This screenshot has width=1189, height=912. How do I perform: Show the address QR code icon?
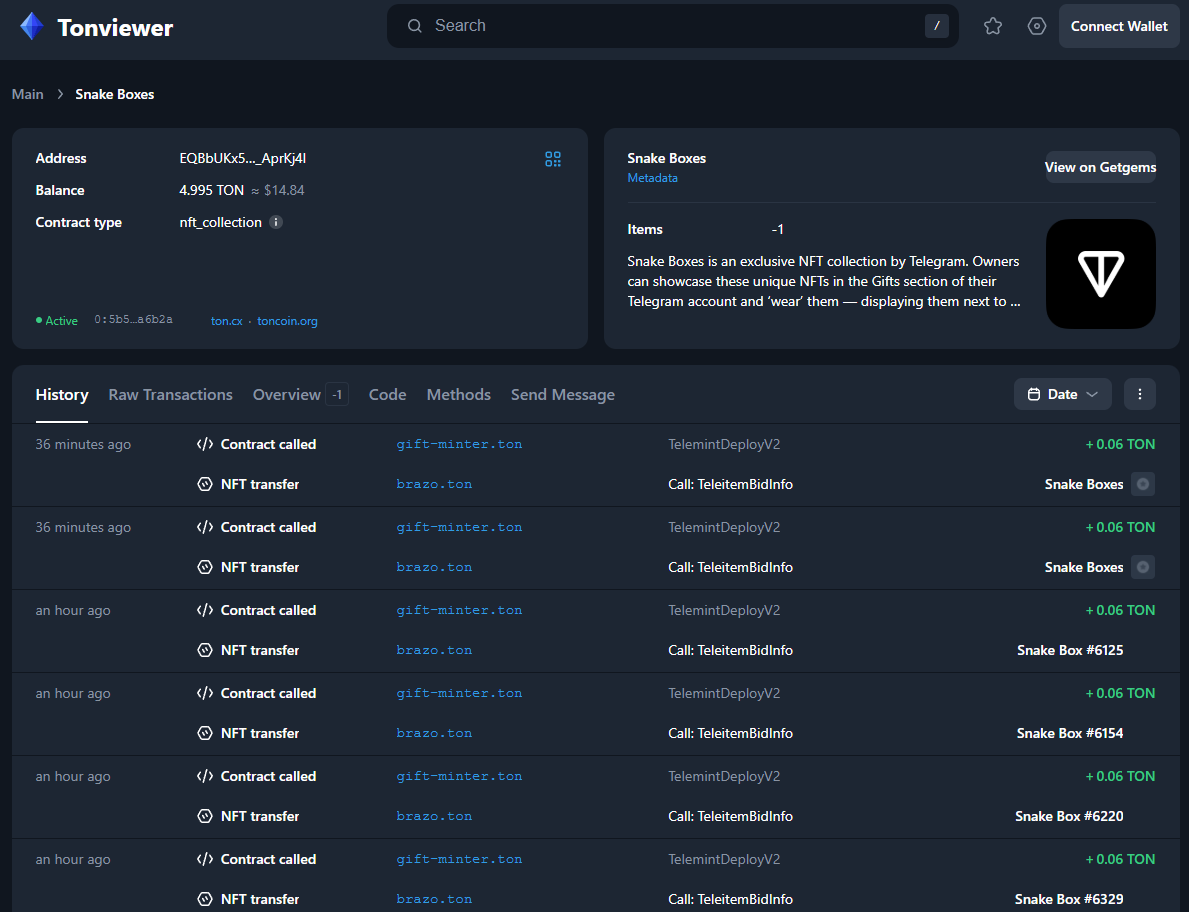553,159
